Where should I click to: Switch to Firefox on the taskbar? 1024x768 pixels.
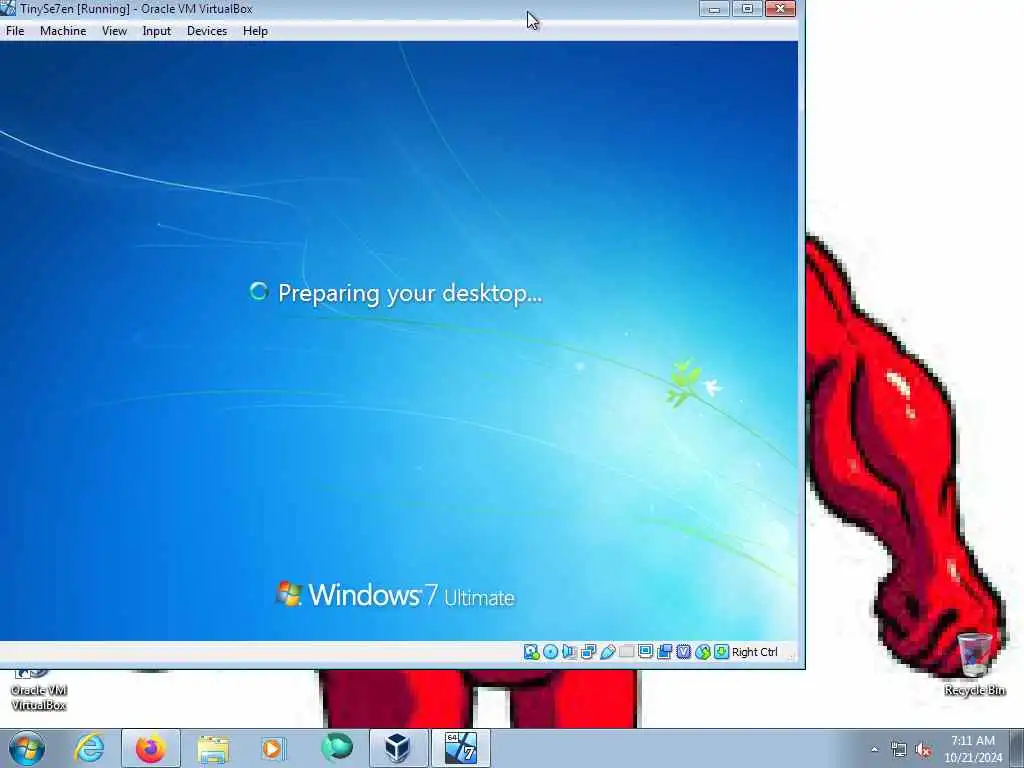click(x=150, y=748)
